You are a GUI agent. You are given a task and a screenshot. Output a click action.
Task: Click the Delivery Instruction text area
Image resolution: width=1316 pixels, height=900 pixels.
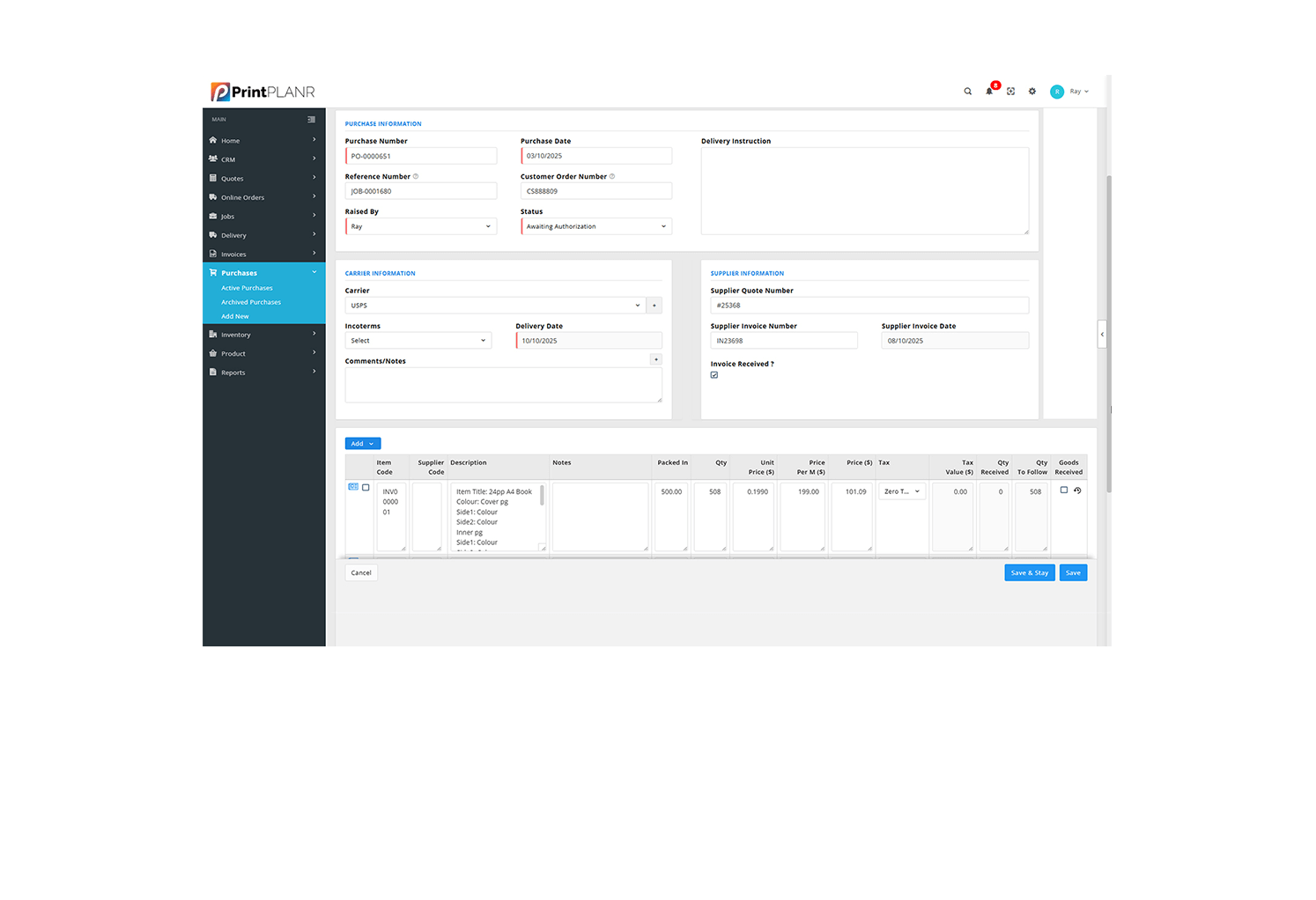click(864, 190)
